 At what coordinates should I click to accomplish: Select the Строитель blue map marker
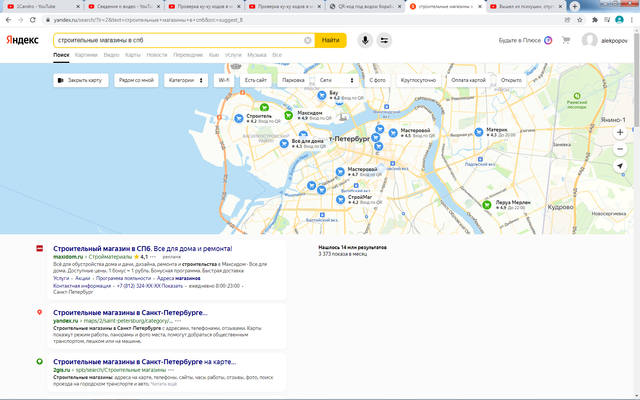[x=239, y=118]
